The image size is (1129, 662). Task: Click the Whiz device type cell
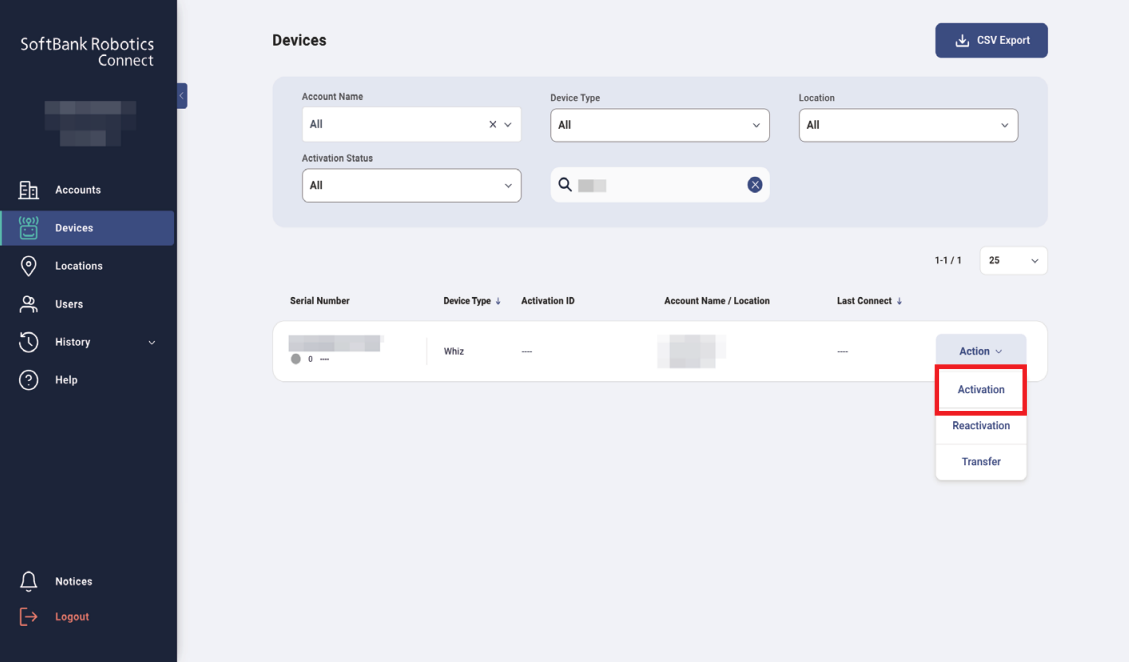pyautogui.click(x=454, y=352)
